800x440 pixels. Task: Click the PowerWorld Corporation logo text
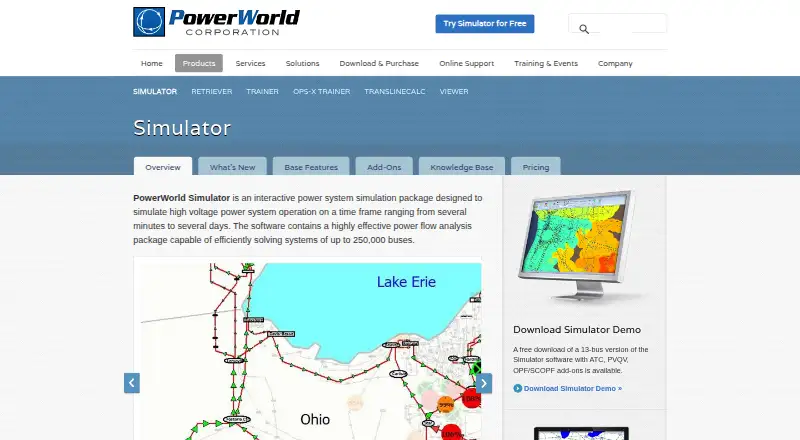[x=234, y=22]
